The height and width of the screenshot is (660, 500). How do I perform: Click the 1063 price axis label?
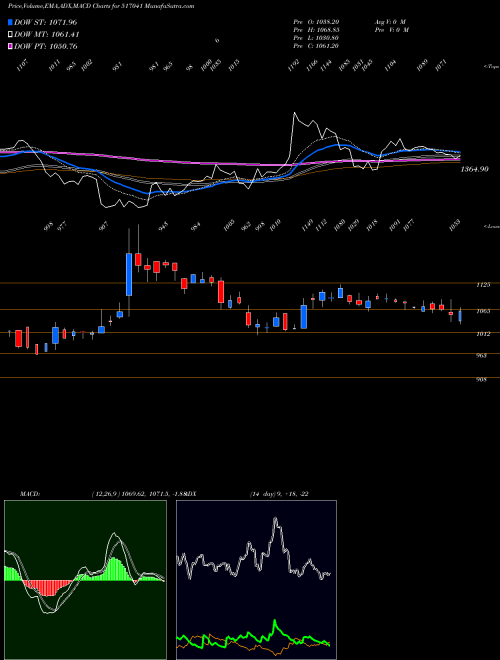point(483,311)
